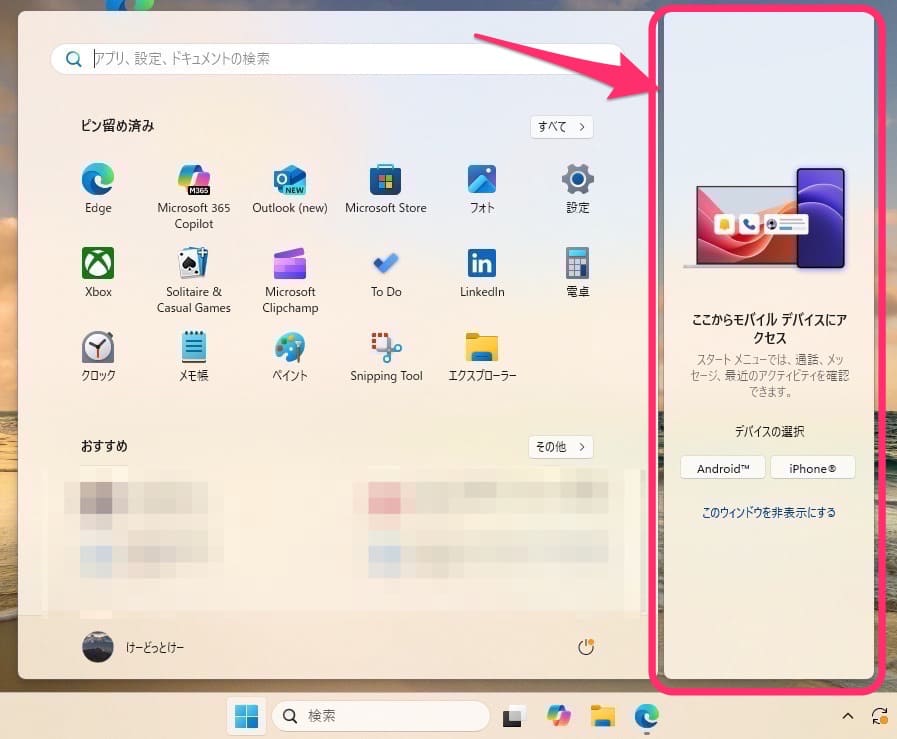Viewport: 897px width, 739px height.
Task: Show hidden system tray icons chevron
Action: point(848,716)
